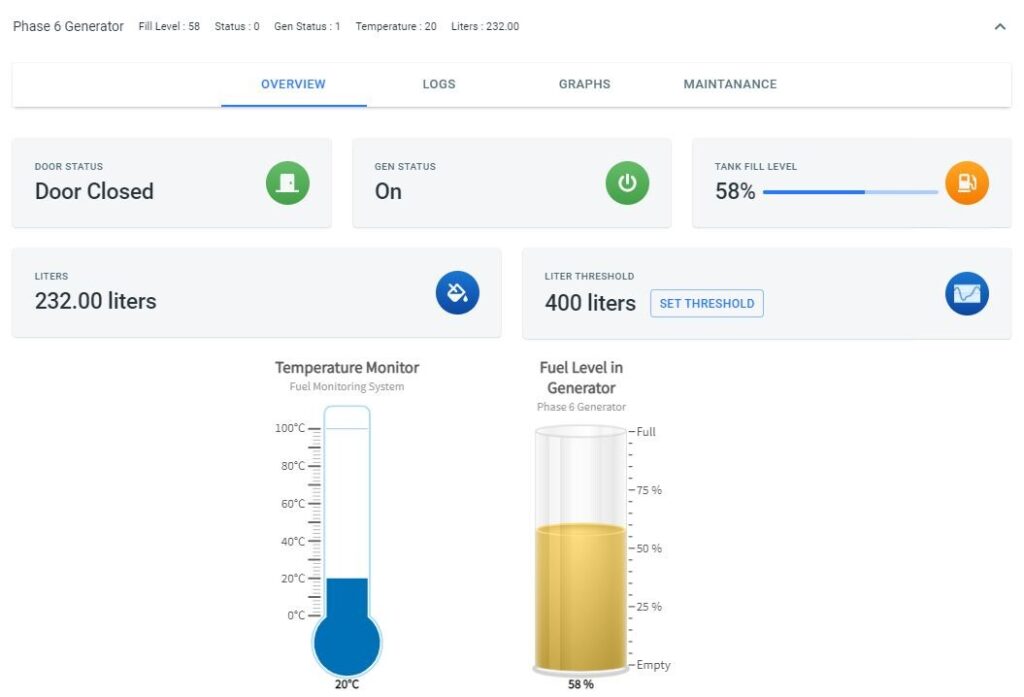Select the Graphs tab link
Image resolution: width=1024 pixels, height=697 pixels.
click(x=584, y=84)
